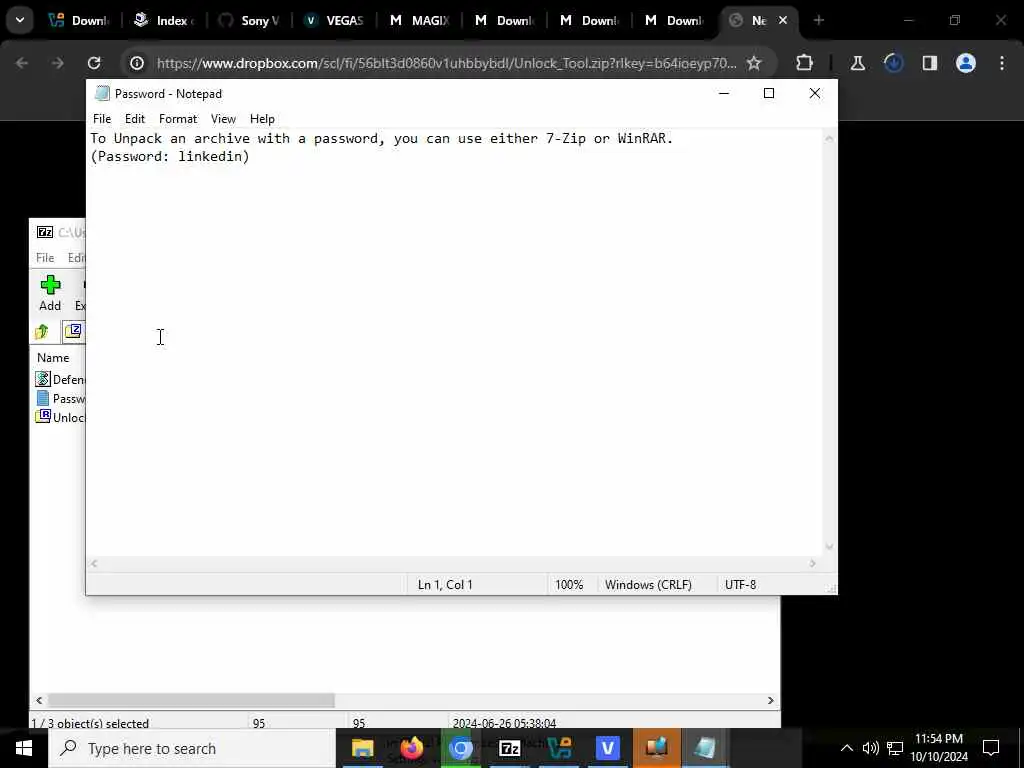Switch to the Index browser tab
1024x768 pixels.
[165, 20]
